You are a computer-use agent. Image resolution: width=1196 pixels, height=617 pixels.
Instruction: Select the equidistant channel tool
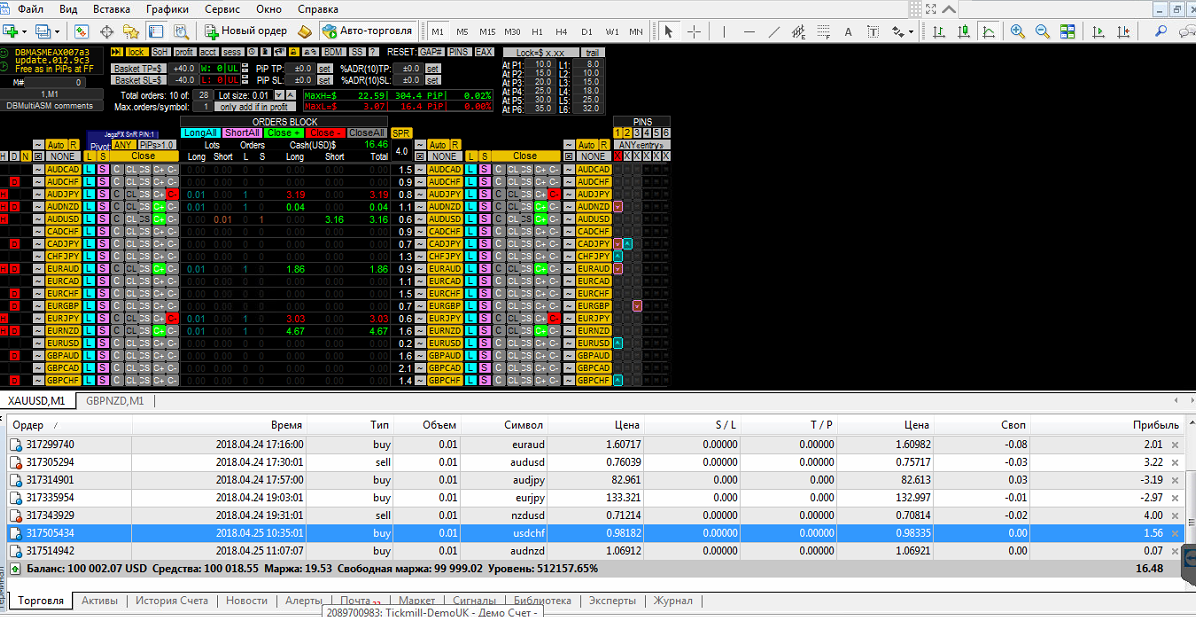point(799,31)
